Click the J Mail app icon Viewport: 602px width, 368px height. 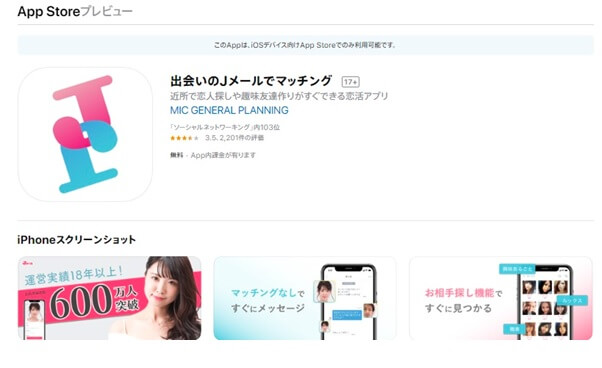coord(85,134)
